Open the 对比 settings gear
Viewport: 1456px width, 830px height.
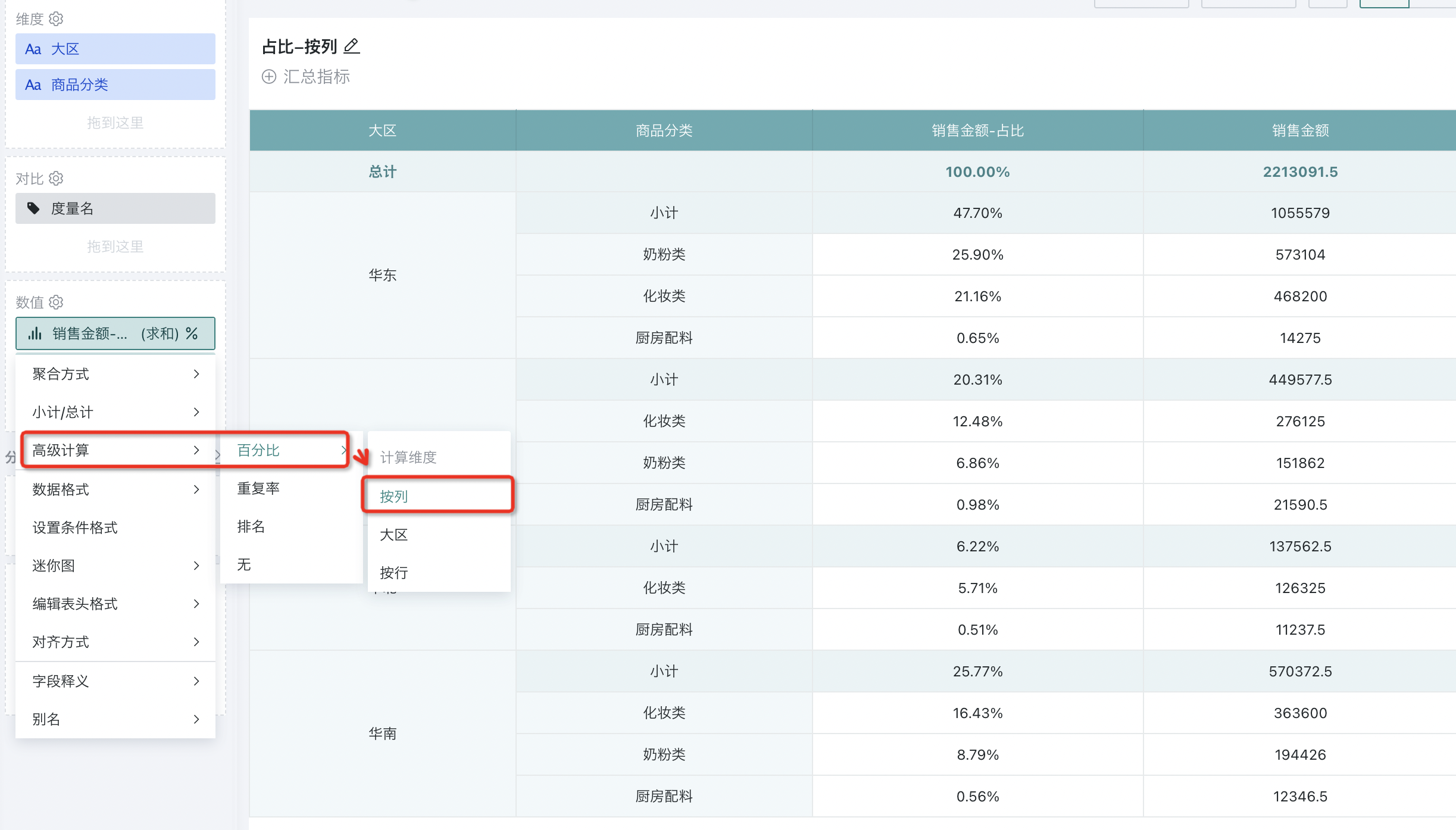coord(56,178)
